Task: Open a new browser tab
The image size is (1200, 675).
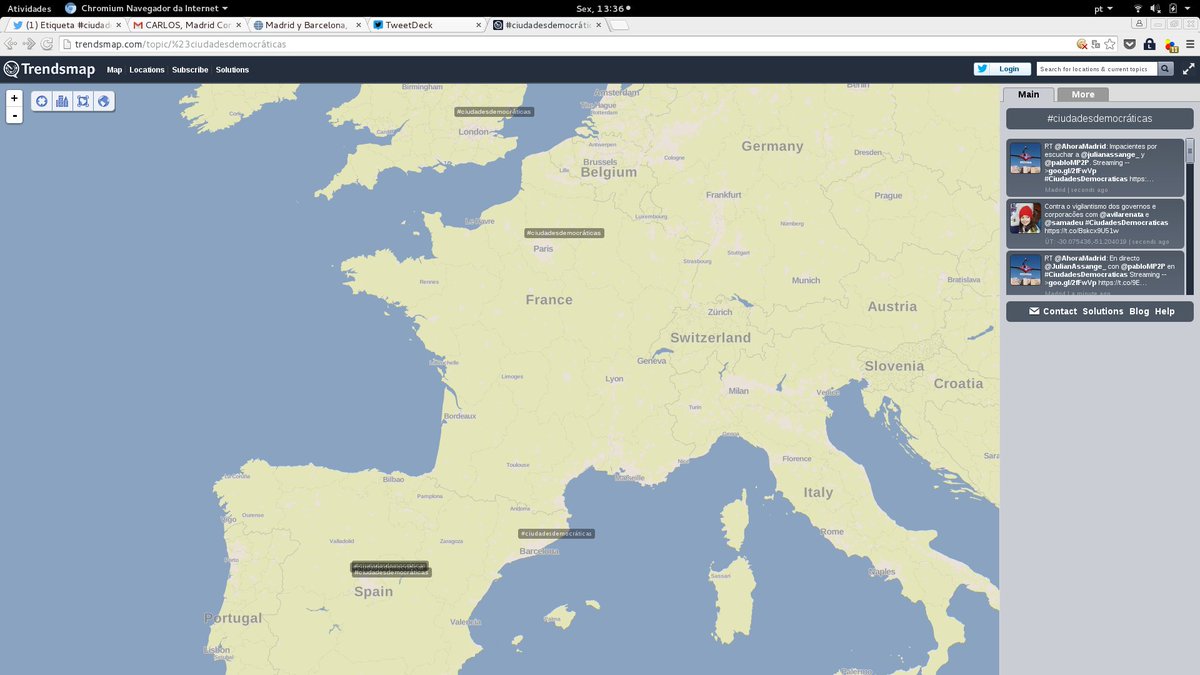Action: (x=620, y=26)
